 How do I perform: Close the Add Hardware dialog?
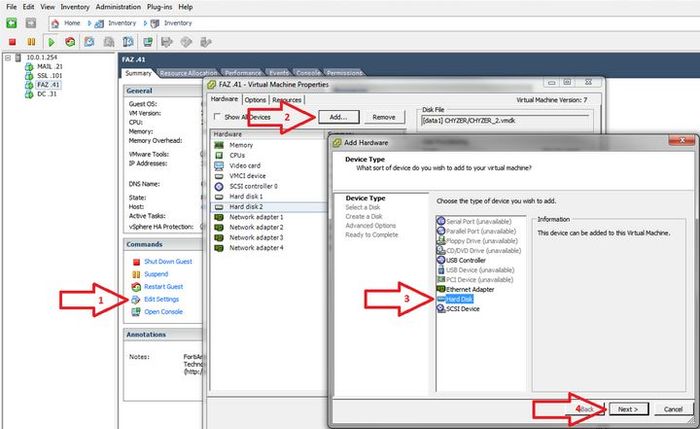point(682,141)
